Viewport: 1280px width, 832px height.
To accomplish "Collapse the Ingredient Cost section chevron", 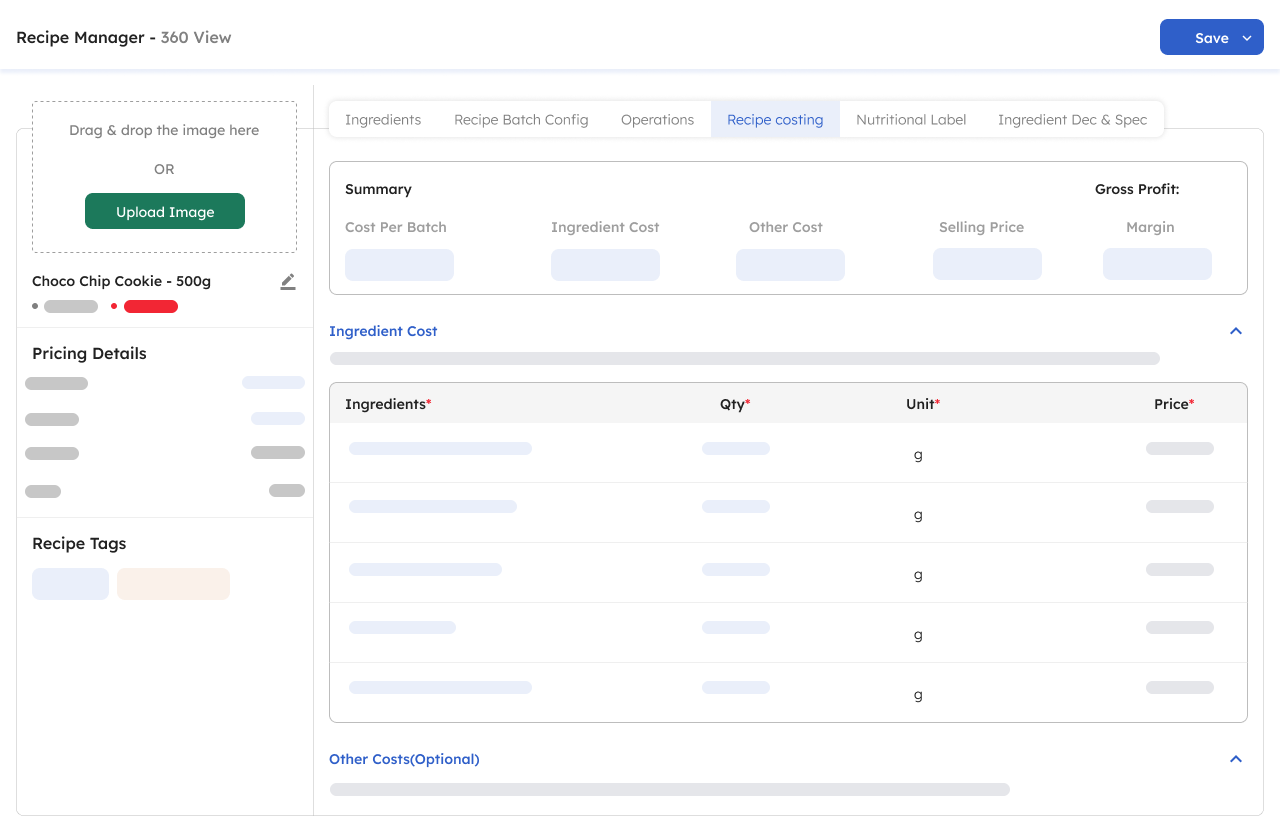I will pyautogui.click(x=1236, y=331).
